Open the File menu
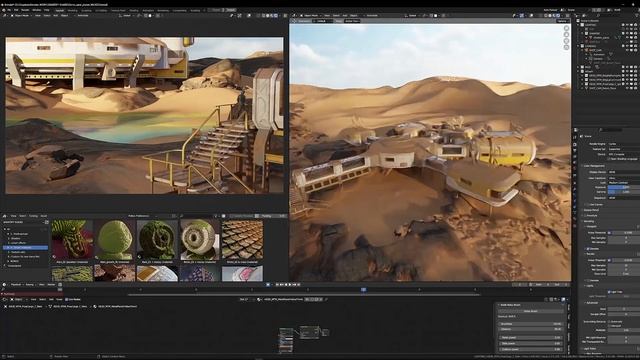This screenshot has height=360, width=640. pyautogui.click(x=9, y=10)
